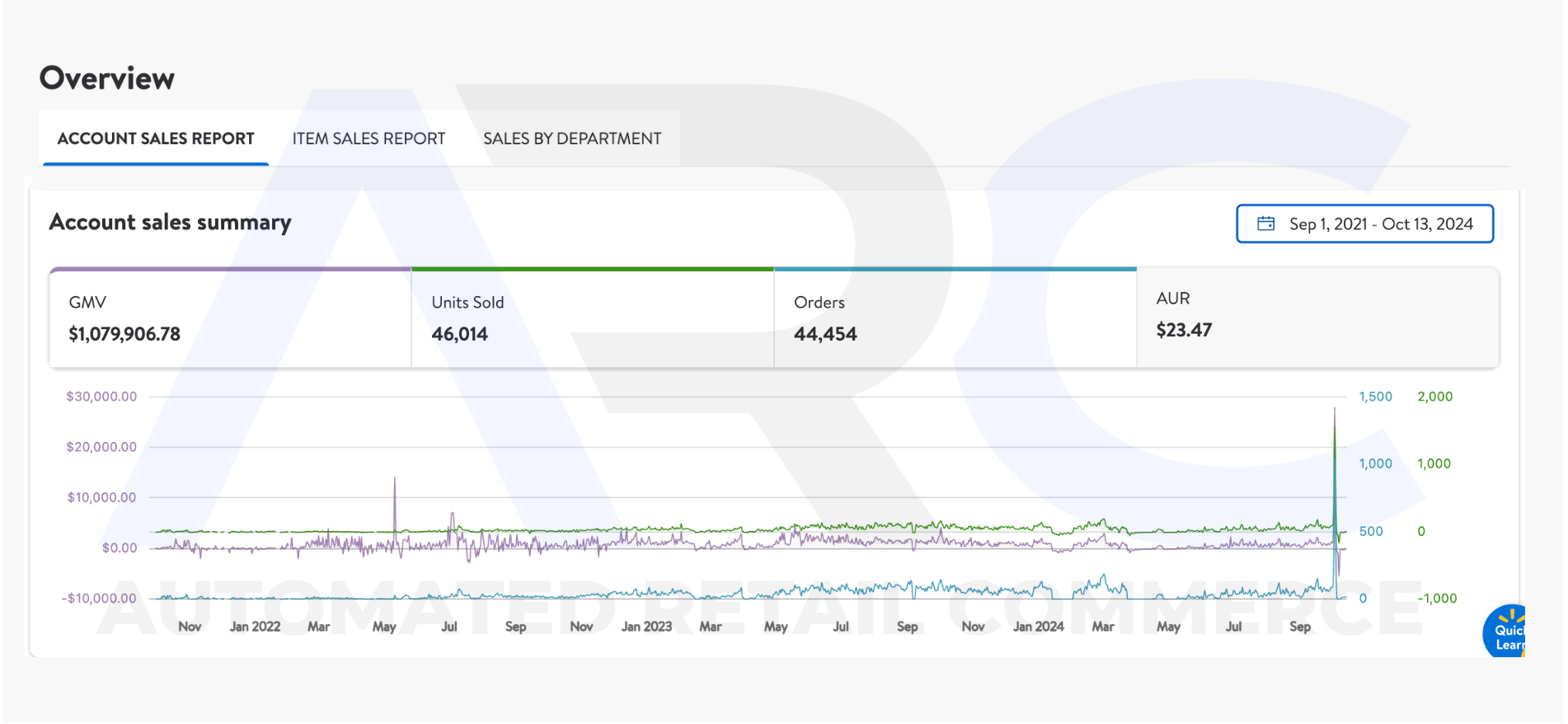This screenshot has width=1568, height=724.
Task: Click the Overview page heading
Action: coord(107,78)
